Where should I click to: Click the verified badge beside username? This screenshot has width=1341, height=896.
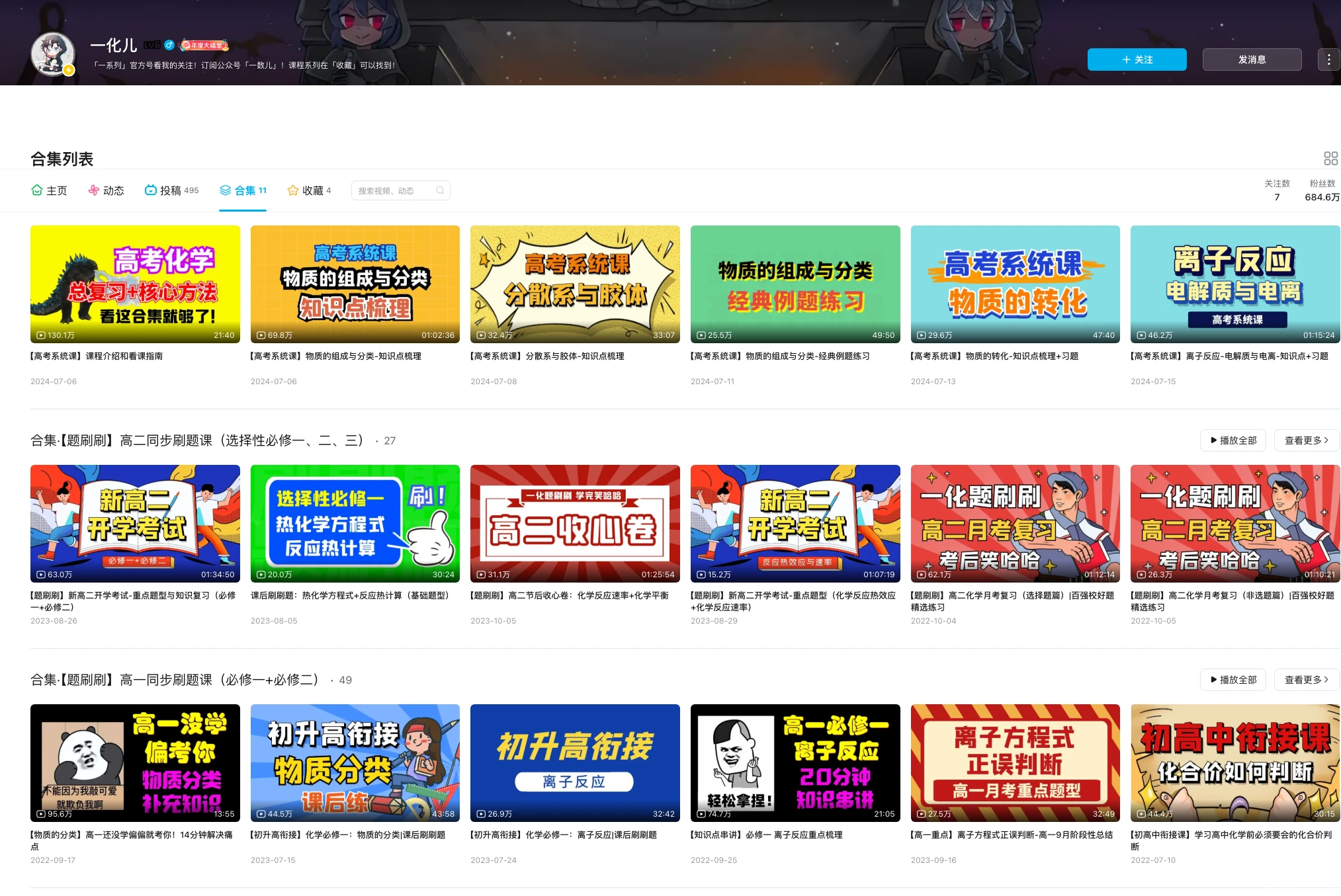(x=169, y=45)
